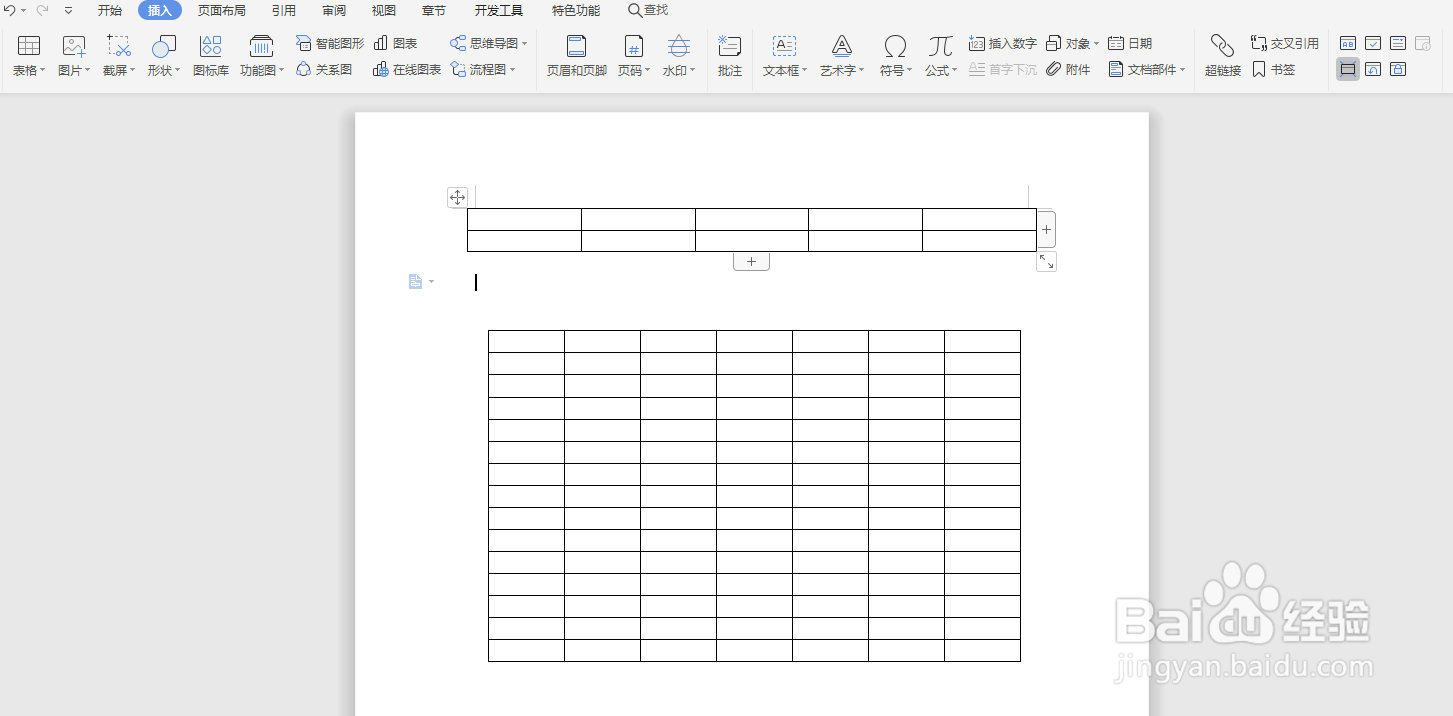Click the table resize handle

1046,261
